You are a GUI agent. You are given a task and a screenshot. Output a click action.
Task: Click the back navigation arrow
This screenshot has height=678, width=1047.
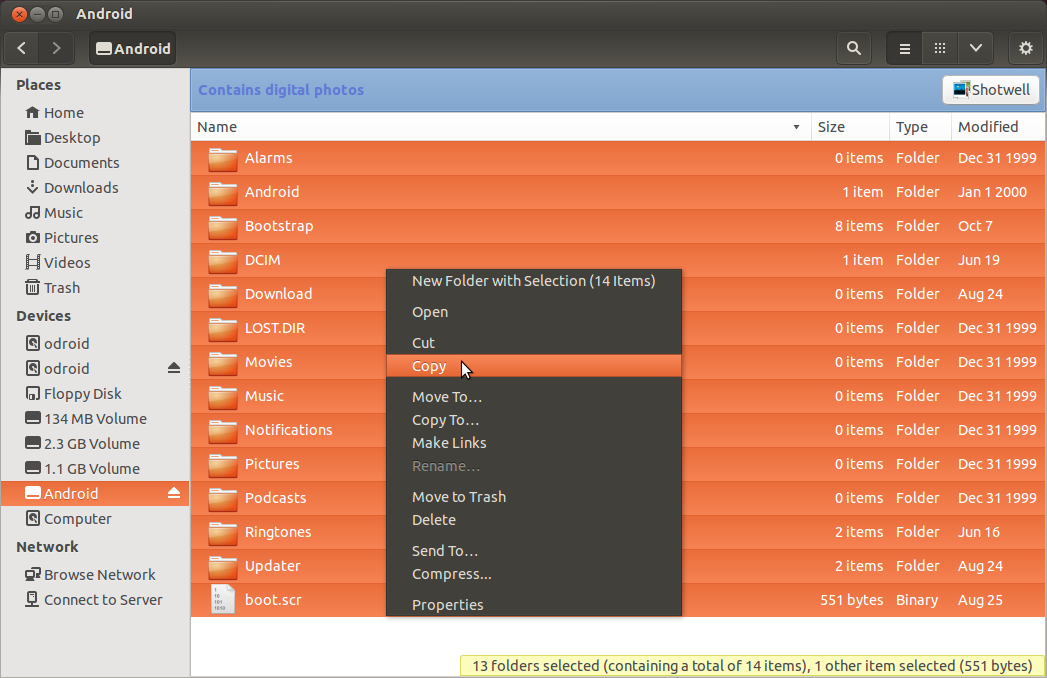pos(21,47)
